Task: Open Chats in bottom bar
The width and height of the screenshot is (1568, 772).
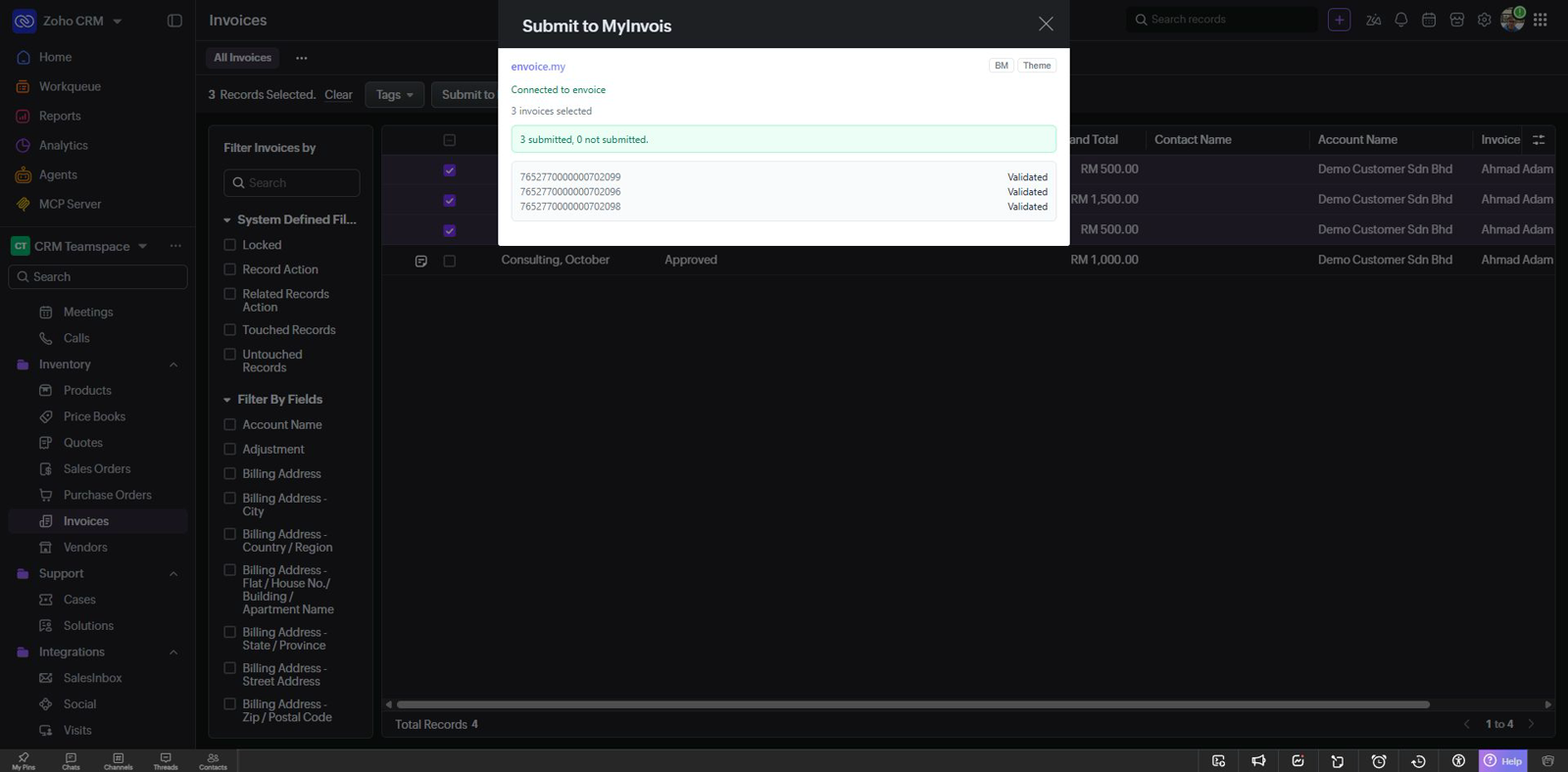Action: pyautogui.click(x=71, y=761)
